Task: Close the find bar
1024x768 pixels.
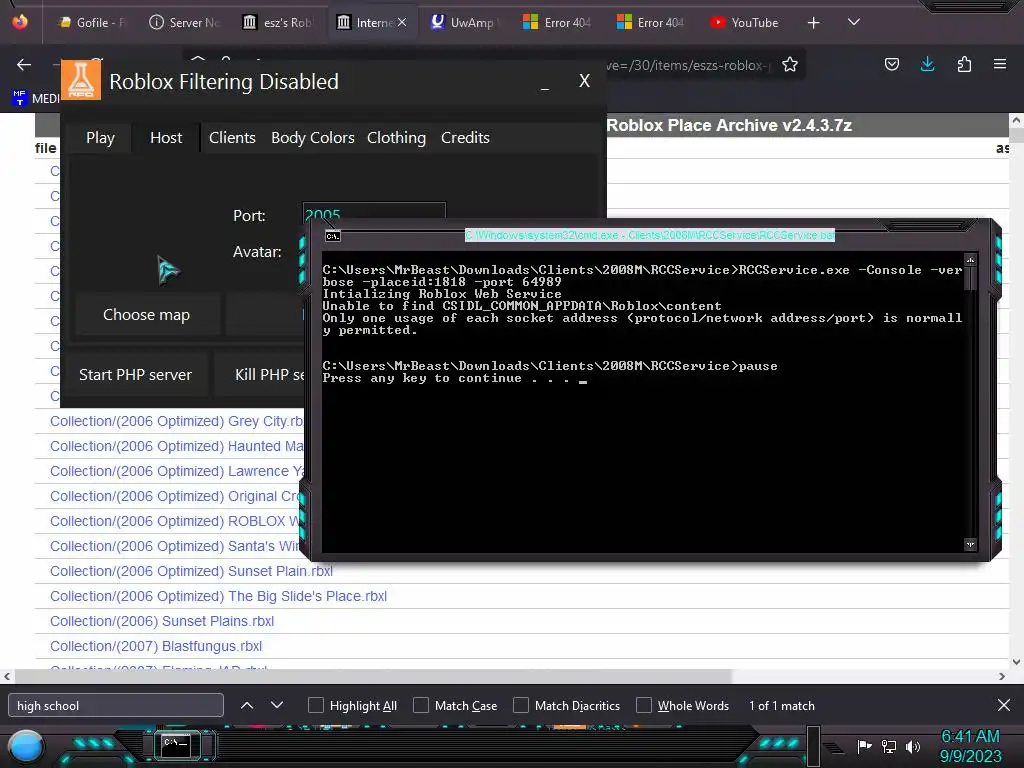Action: tap(1004, 705)
